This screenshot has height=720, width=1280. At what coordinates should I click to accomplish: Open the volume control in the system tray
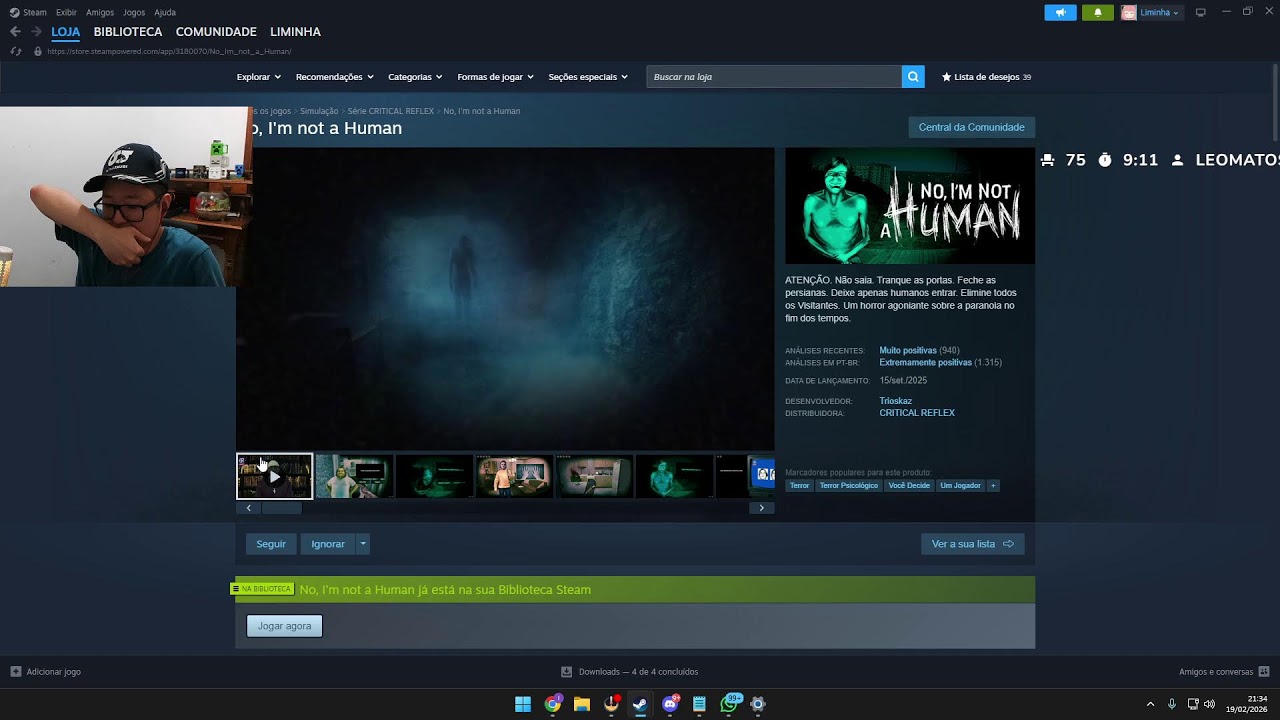pos(1209,704)
